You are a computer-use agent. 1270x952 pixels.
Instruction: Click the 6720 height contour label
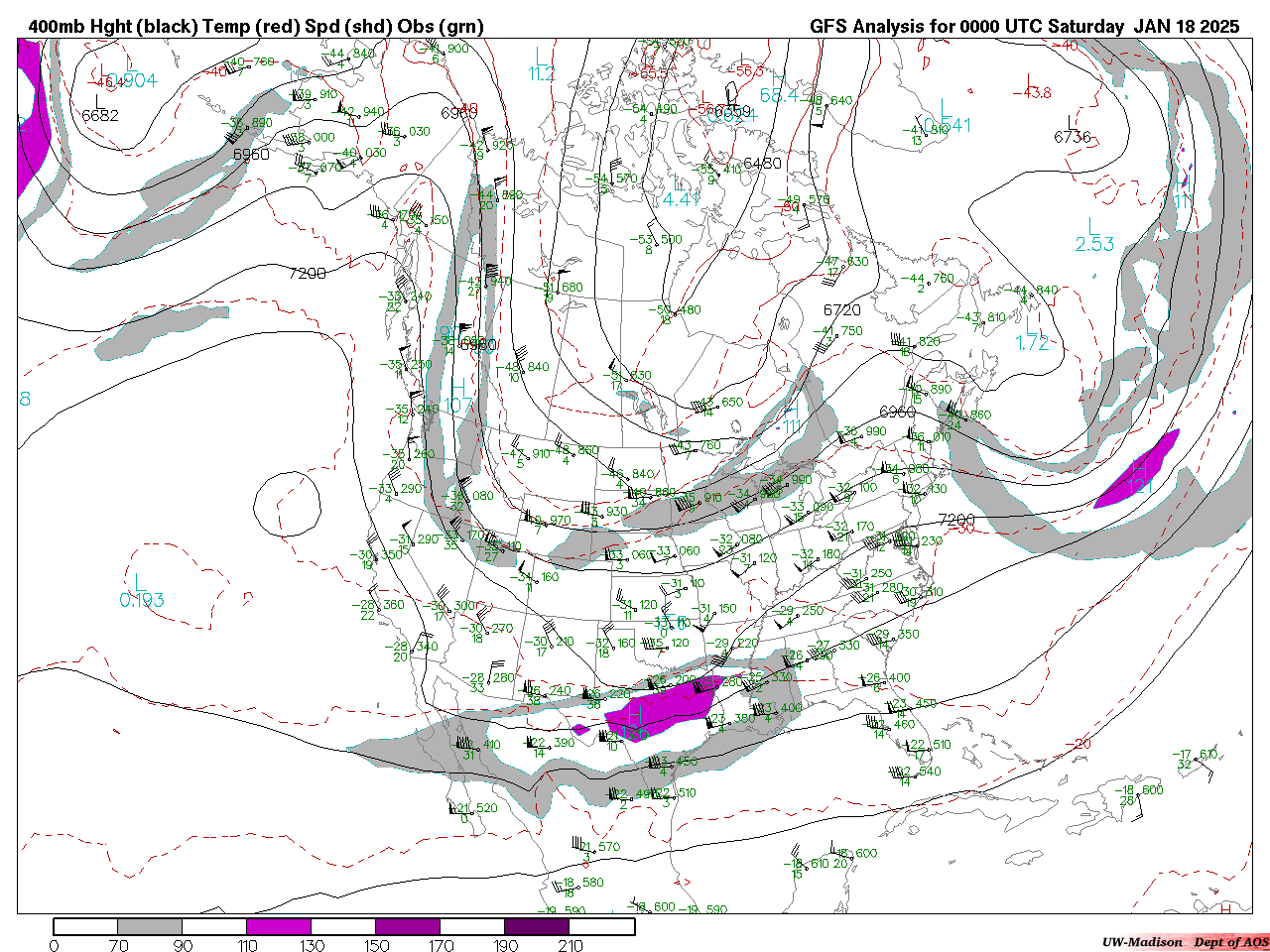point(841,310)
